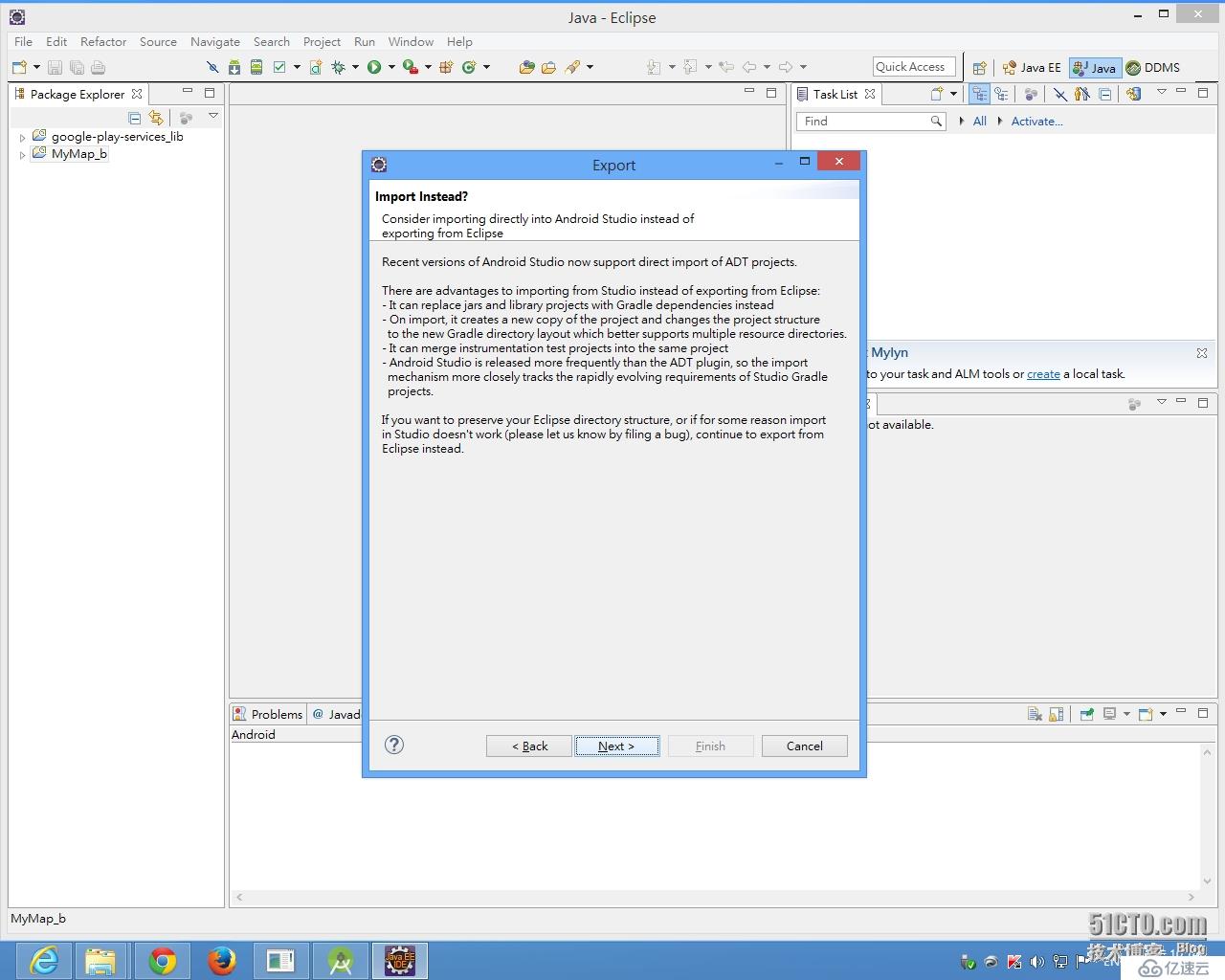
Task: Click the green Run icon
Action: pyautogui.click(x=374, y=67)
